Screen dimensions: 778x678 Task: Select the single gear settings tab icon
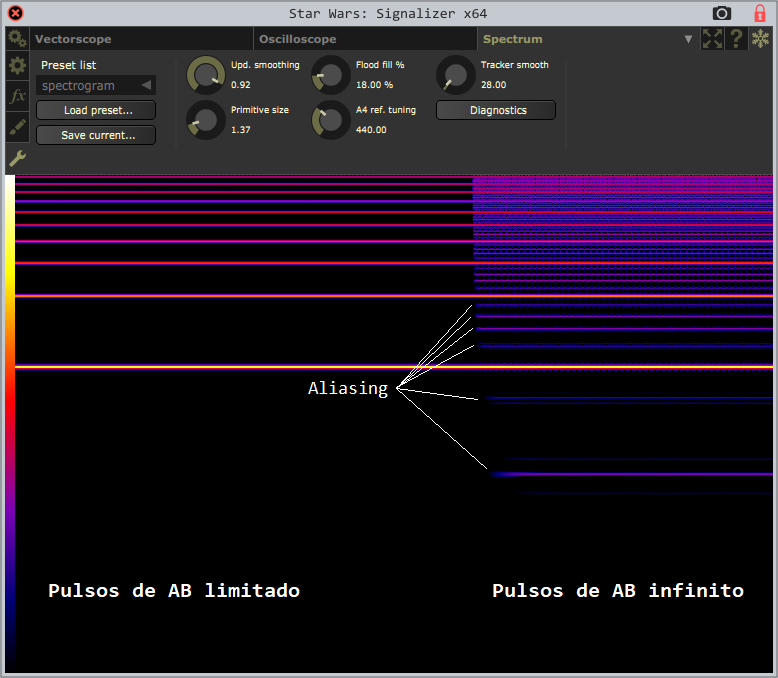17,65
